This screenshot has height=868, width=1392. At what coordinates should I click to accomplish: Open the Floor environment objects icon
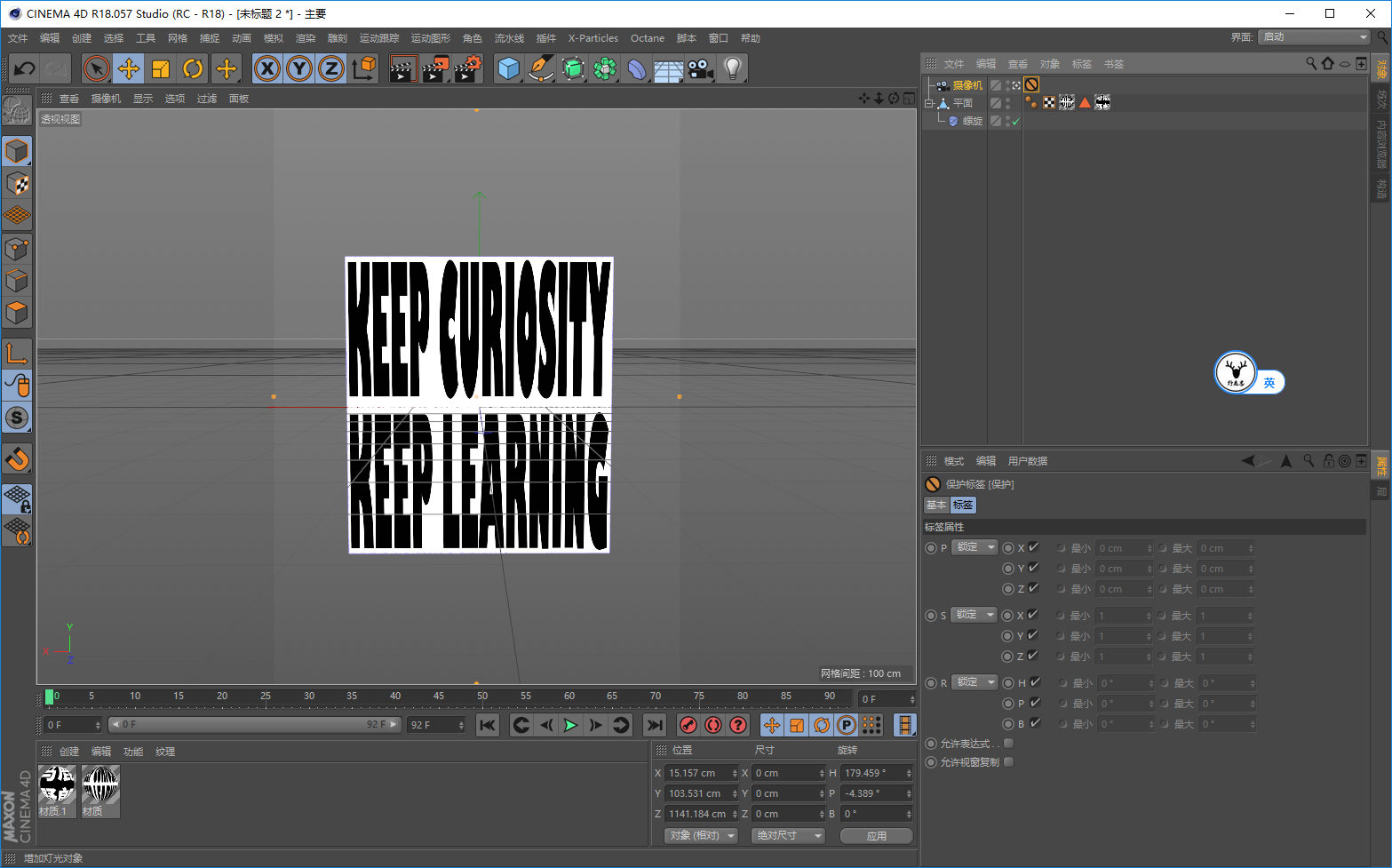pyautogui.click(x=669, y=68)
